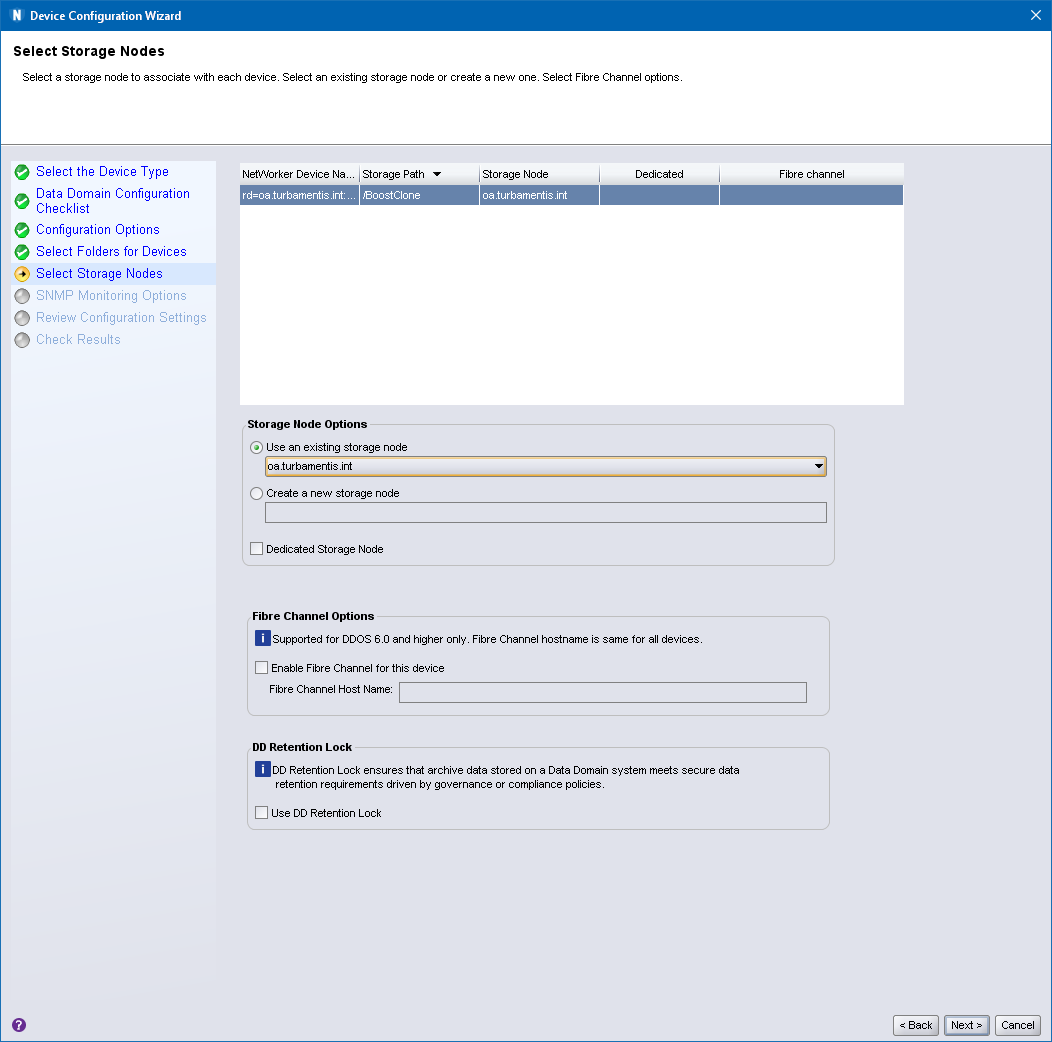Enable Fibre Channel for this device
This screenshot has height=1042, width=1052.
coord(261,667)
